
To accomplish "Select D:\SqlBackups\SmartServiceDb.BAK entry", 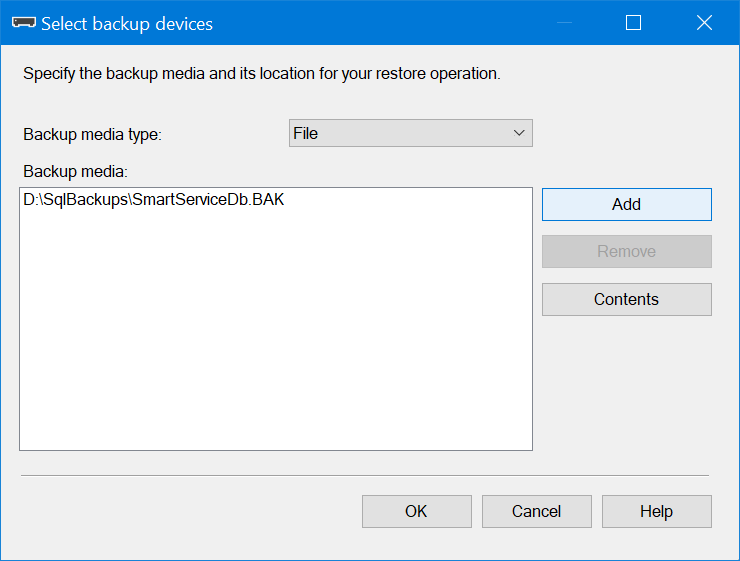I will click(153, 200).
